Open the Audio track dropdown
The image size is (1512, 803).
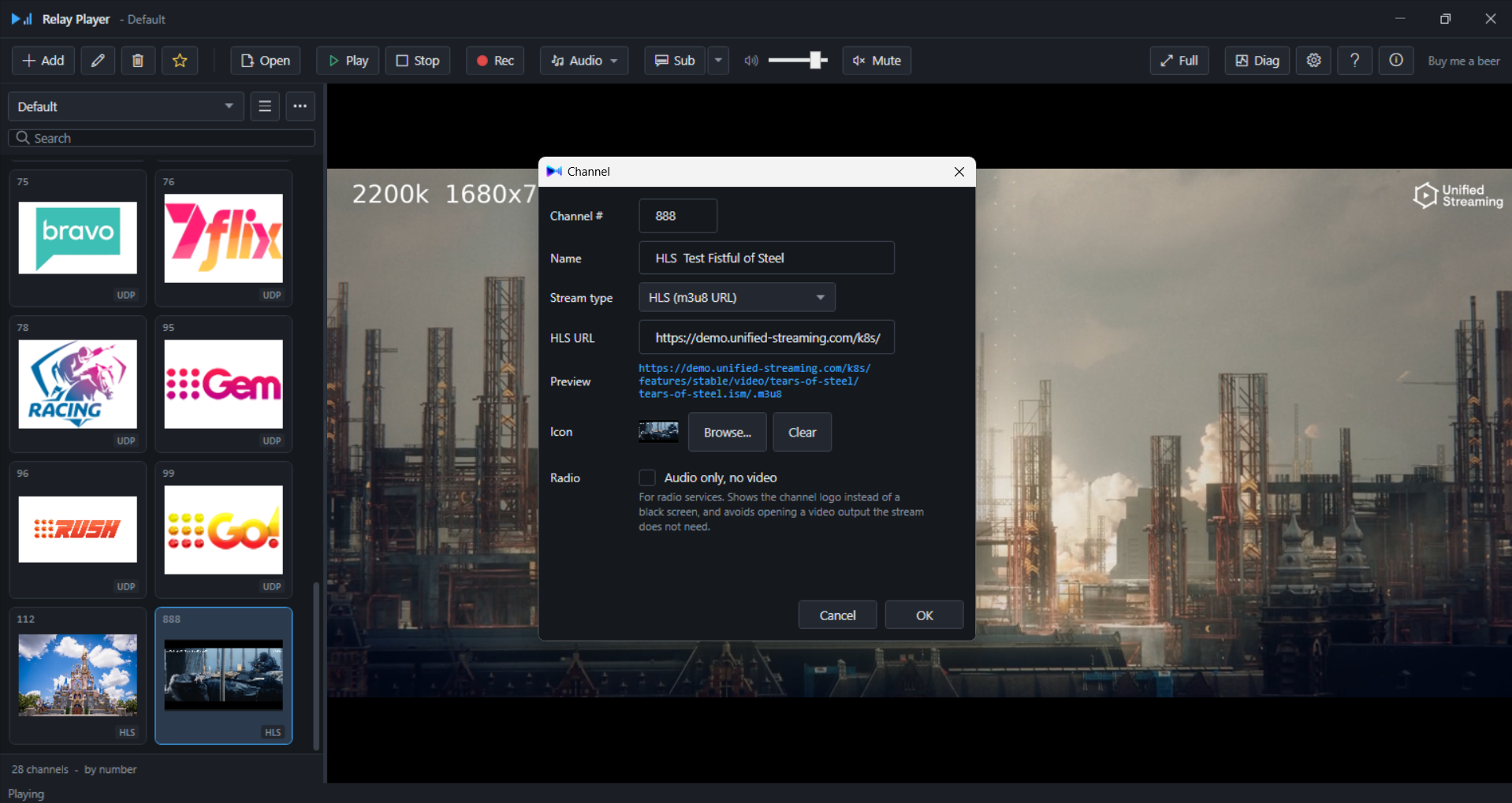[584, 61]
